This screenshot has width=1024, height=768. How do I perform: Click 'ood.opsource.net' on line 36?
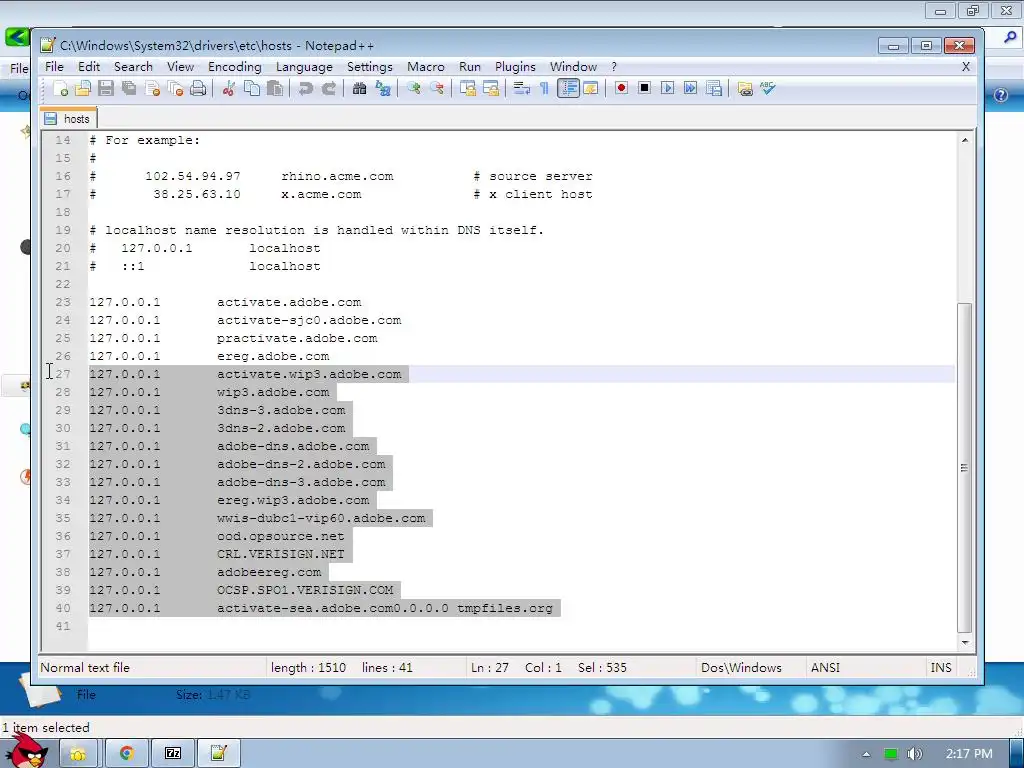(x=281, y=536)
